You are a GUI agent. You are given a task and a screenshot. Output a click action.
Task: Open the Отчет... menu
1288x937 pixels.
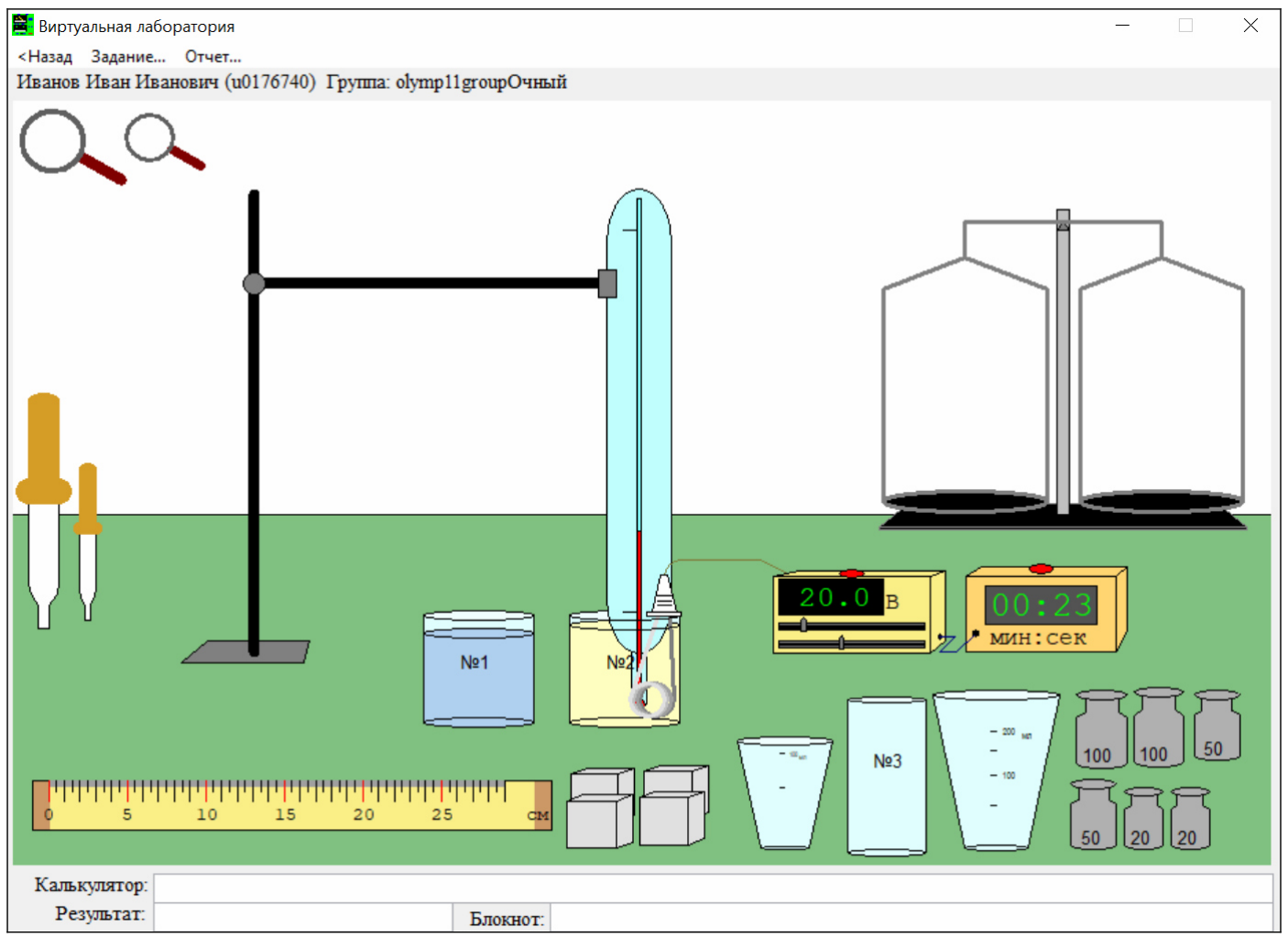[x=213, y=57]
